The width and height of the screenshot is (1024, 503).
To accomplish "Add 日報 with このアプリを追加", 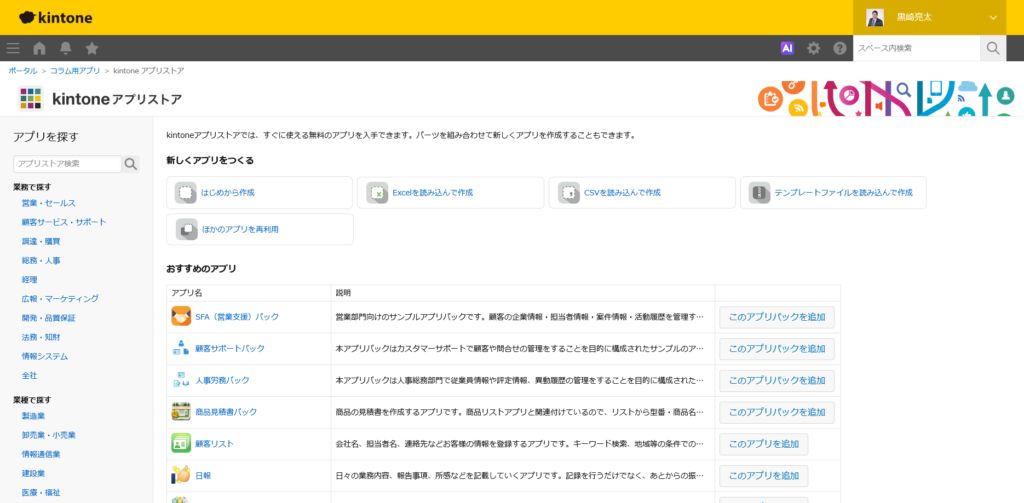I will (763, 476).
